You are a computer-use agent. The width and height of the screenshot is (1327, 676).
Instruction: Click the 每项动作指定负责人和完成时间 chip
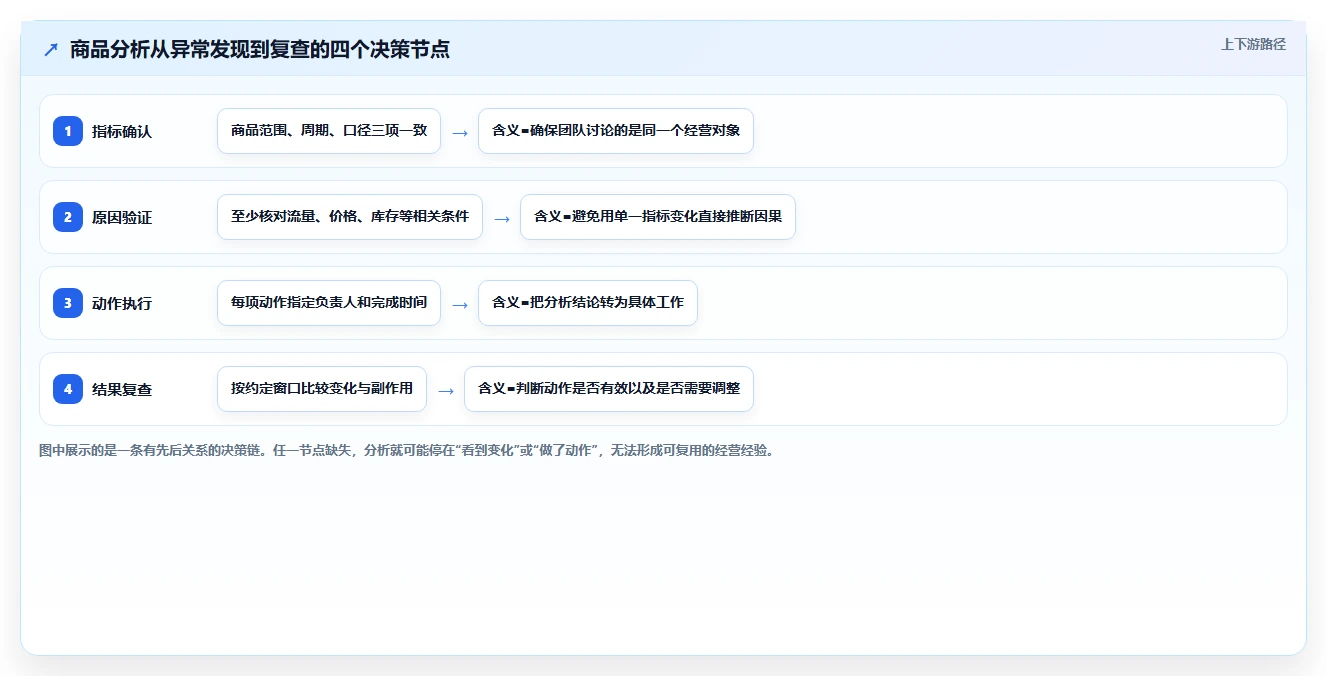[329, 303]
